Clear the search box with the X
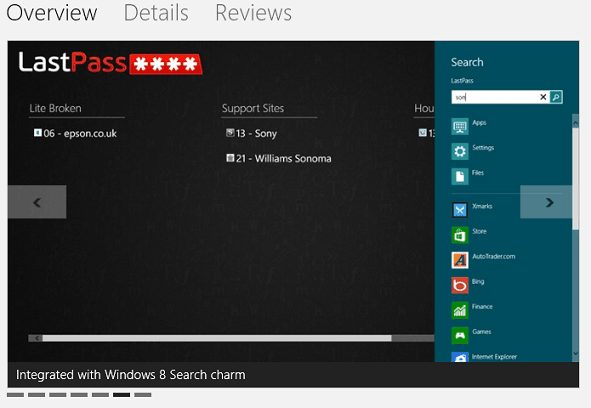 543,97
